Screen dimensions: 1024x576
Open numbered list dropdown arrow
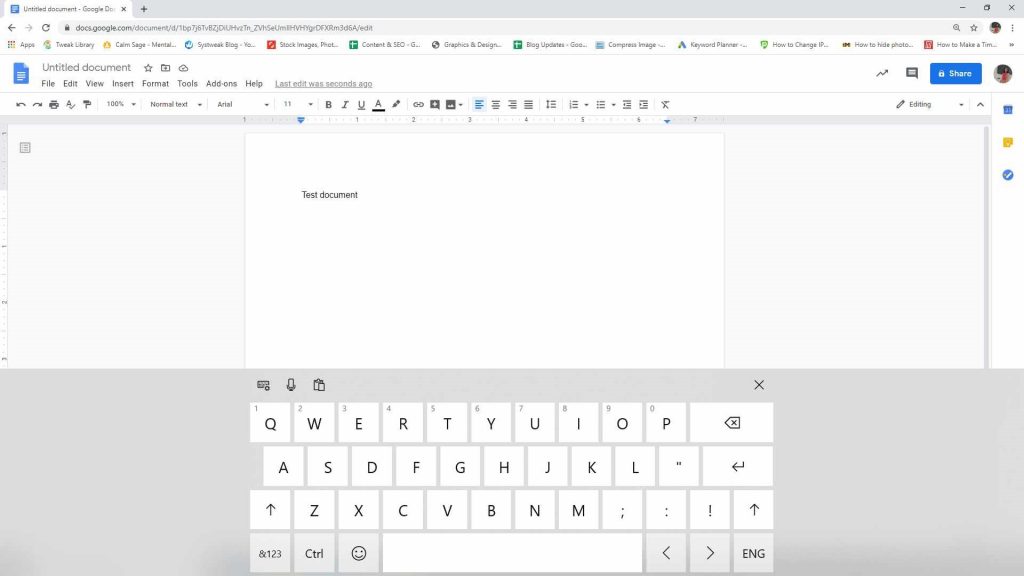586,104
